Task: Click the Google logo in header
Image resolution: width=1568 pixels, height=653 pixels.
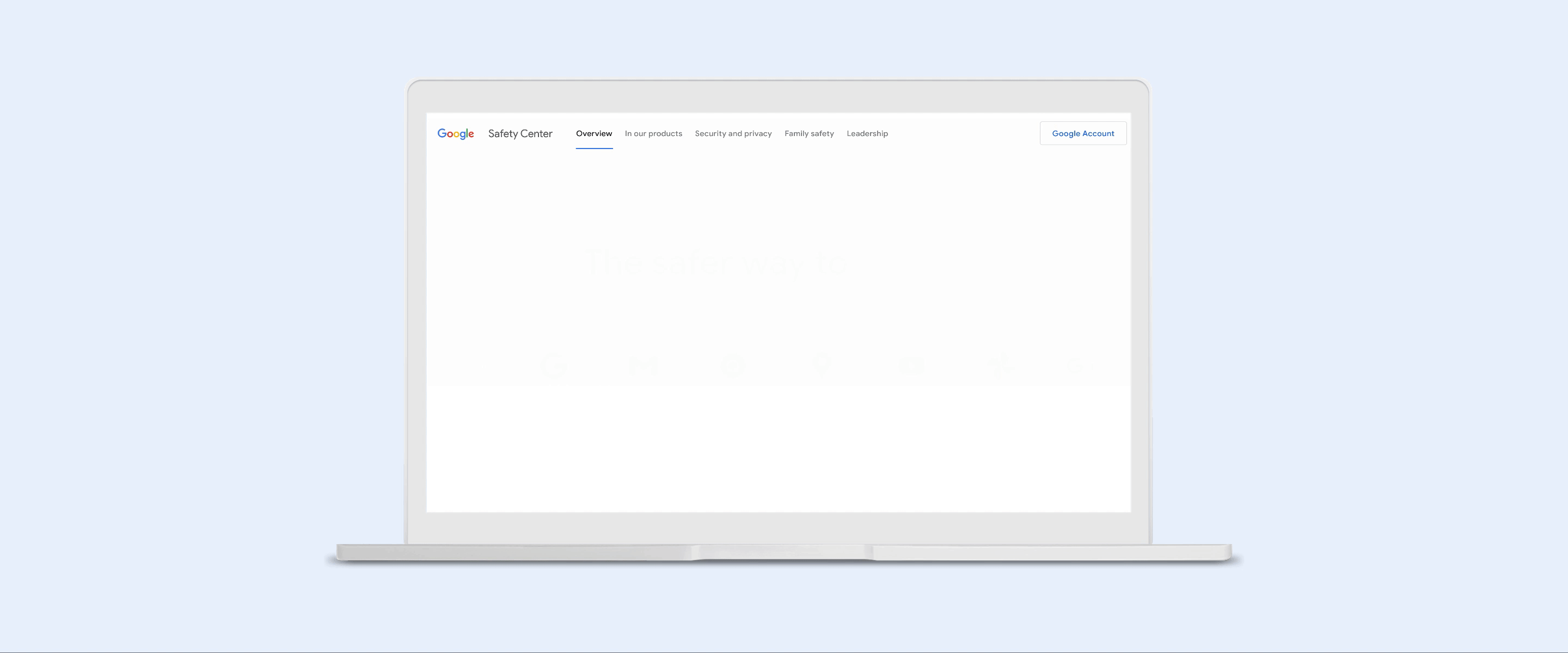Action: coord(455,134)
